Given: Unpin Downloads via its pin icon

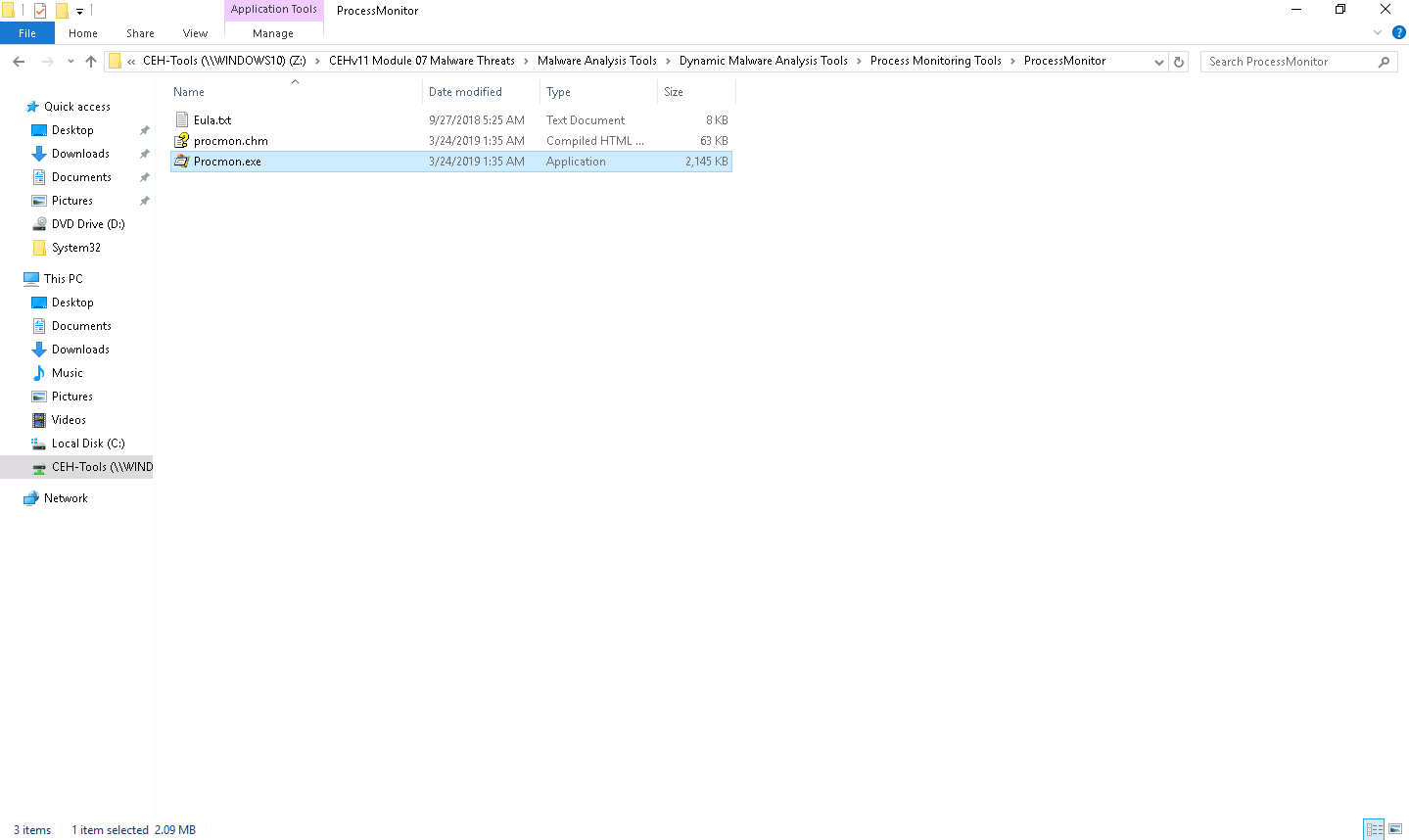Looking at the screenshot, I should point(145,154).
